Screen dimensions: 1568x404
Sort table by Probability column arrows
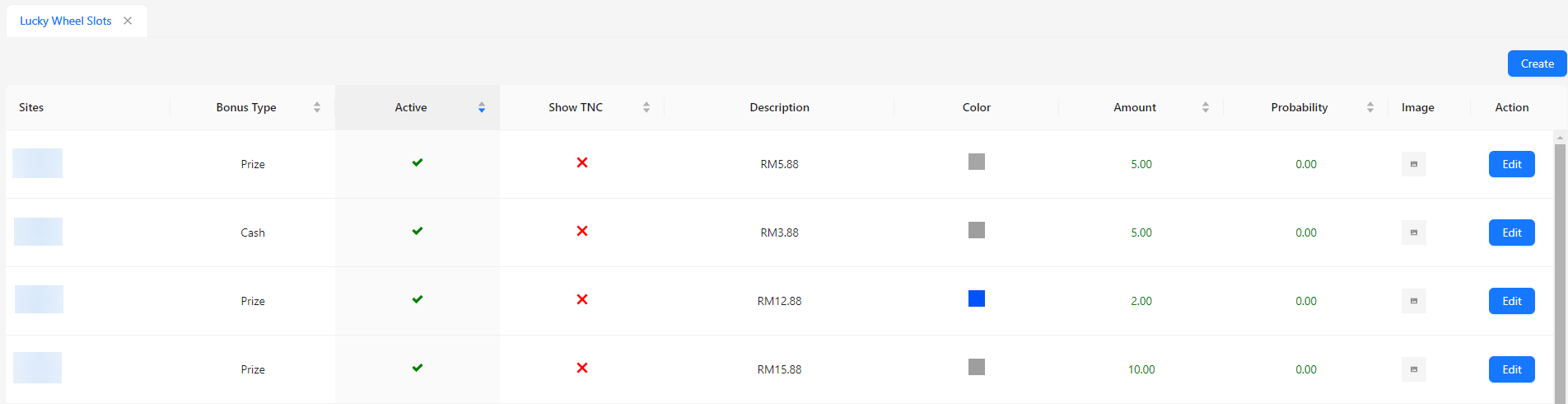tap(1370, 107)
